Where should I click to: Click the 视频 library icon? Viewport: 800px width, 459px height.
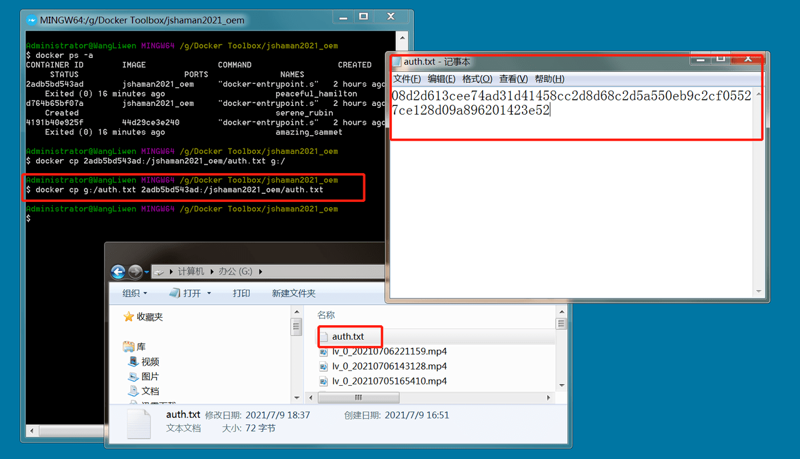(134, 361)
